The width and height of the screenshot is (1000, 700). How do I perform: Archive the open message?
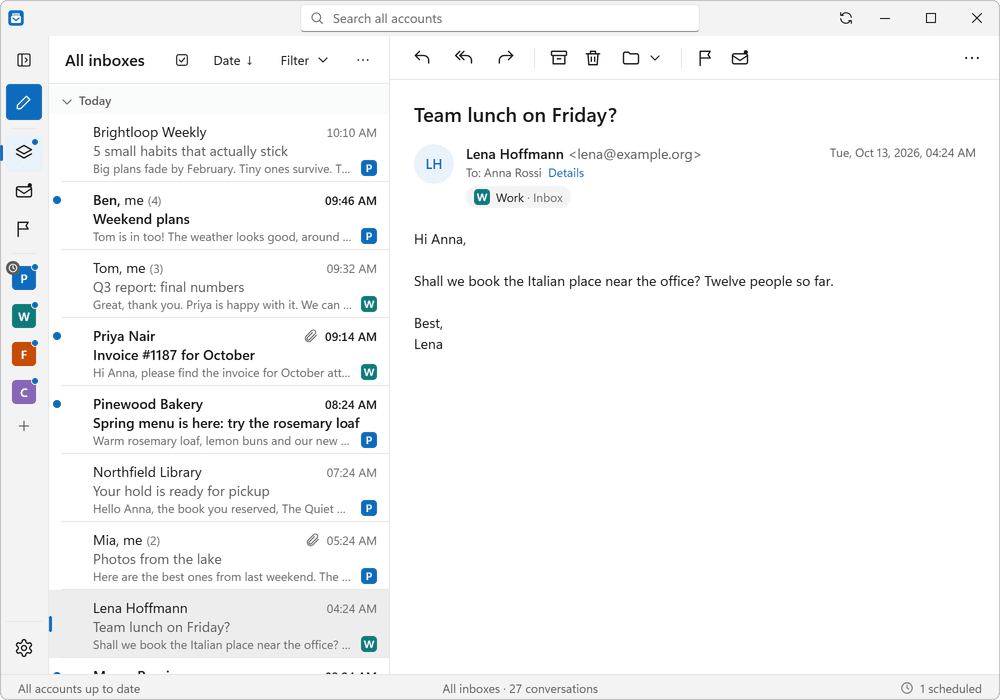[559, 58]
